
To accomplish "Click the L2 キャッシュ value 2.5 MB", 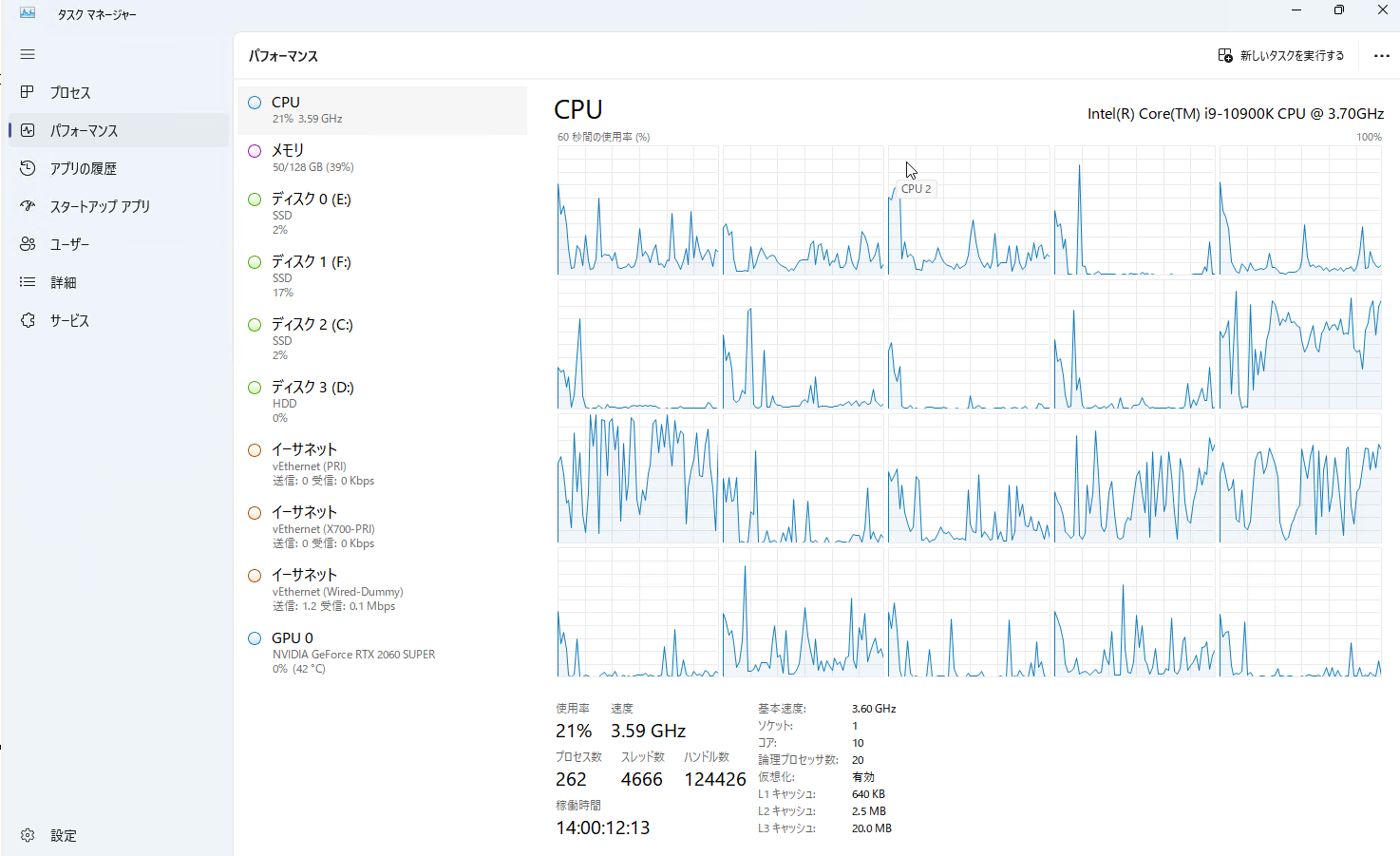I will click(x=869, y=811).
